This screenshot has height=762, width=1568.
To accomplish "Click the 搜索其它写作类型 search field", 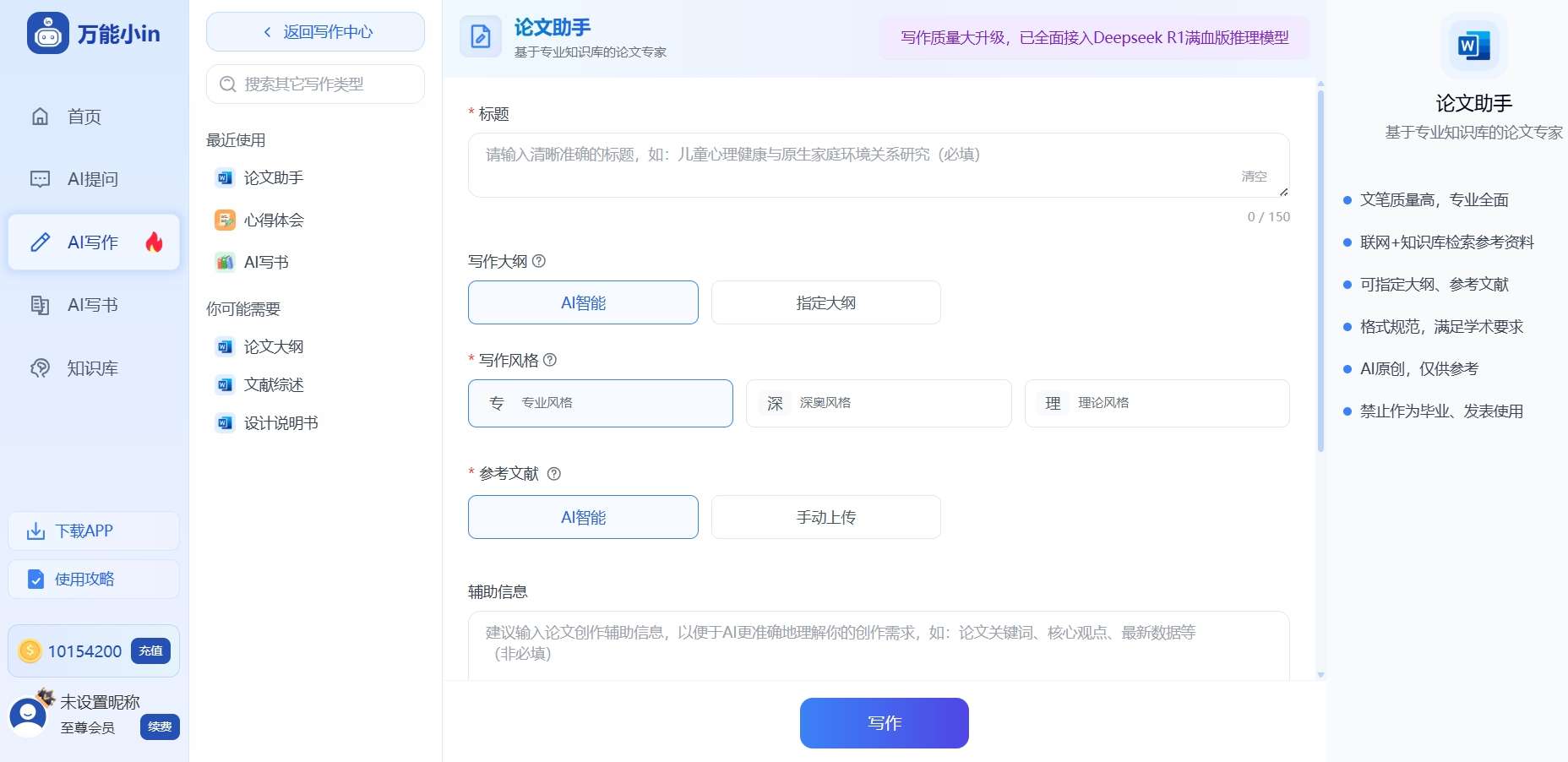I will click(x=315, y=84).
